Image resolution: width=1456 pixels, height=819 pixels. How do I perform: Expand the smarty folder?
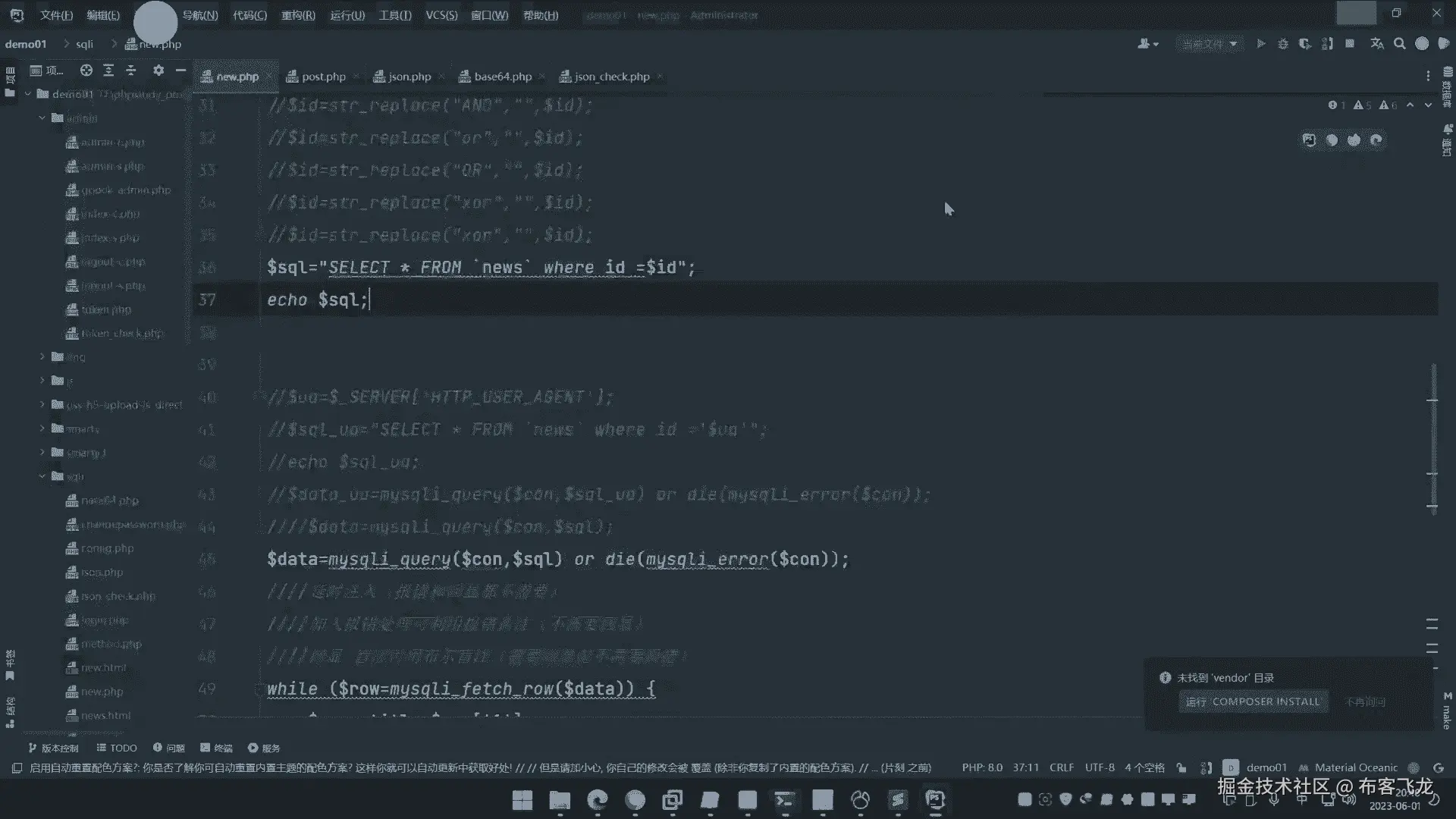(x=42, y=428)
